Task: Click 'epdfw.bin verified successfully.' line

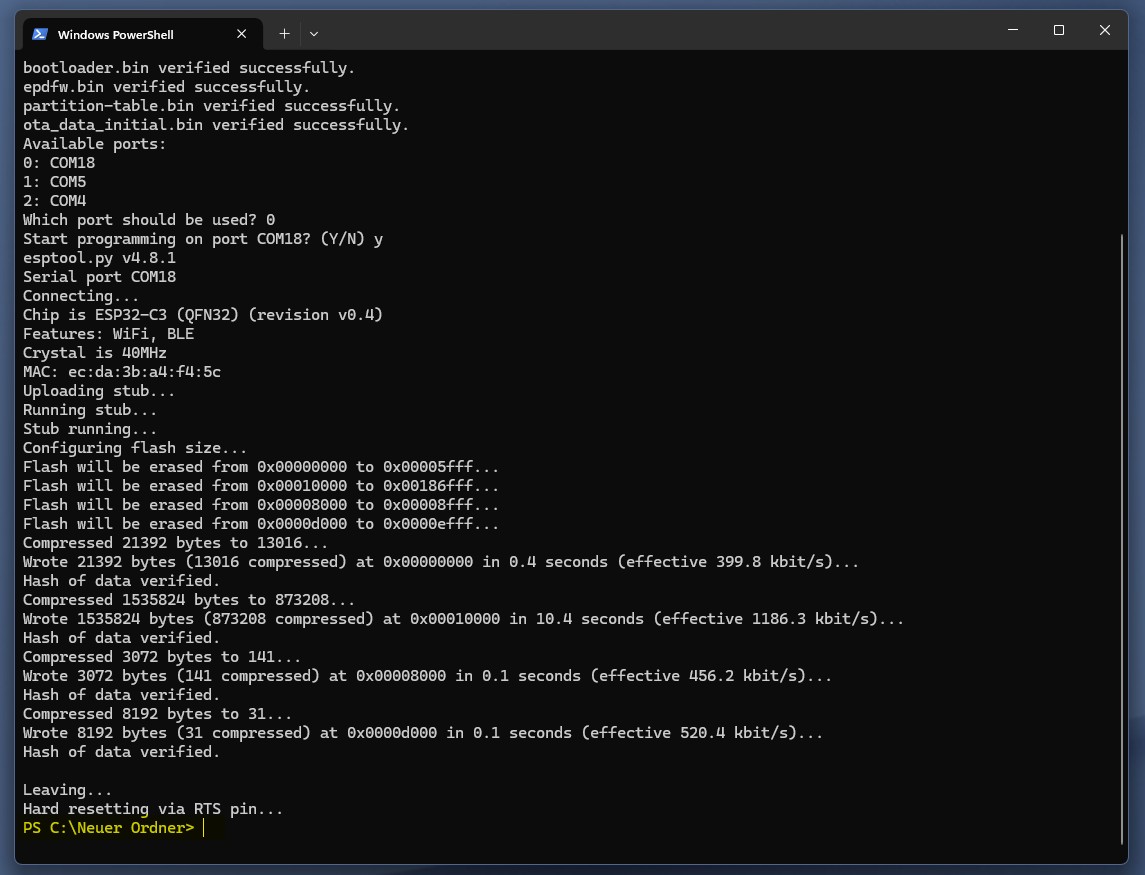Action: point(166,87)
